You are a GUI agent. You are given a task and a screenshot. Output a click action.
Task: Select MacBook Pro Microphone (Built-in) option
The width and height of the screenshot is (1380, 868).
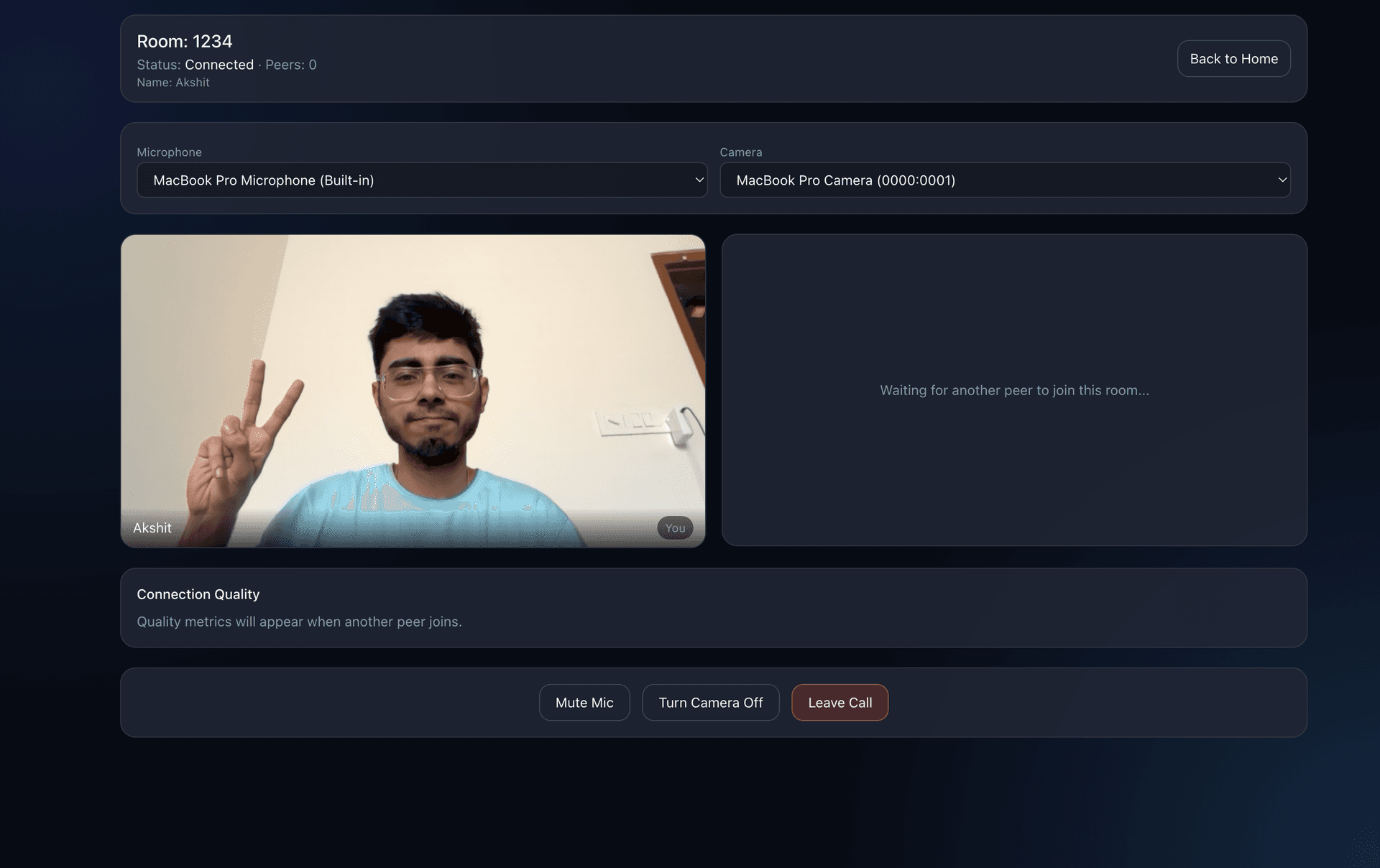pyautogui.click(x=423, y=180)
